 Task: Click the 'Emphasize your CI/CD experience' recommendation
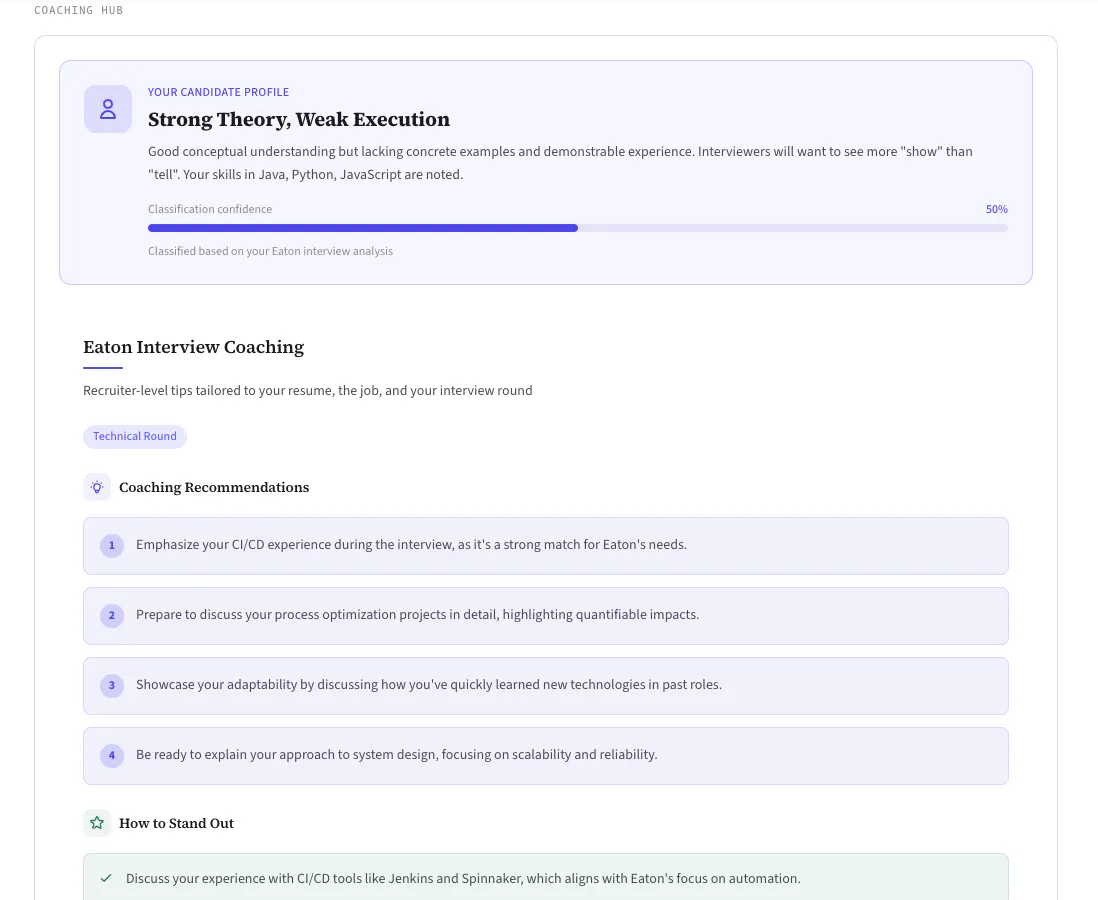tap(545, 546)
